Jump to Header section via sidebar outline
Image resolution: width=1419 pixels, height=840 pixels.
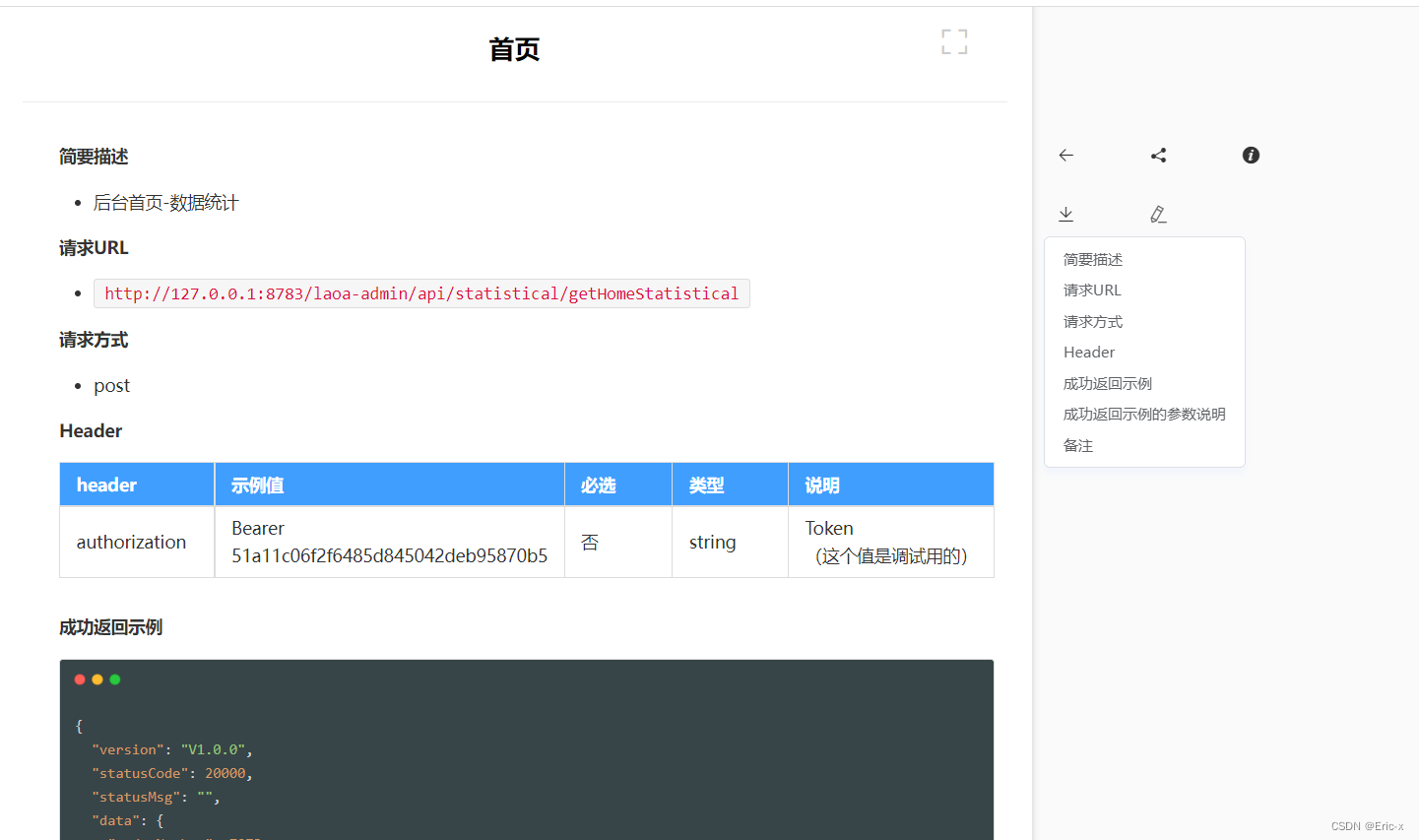click(1088, 352)
